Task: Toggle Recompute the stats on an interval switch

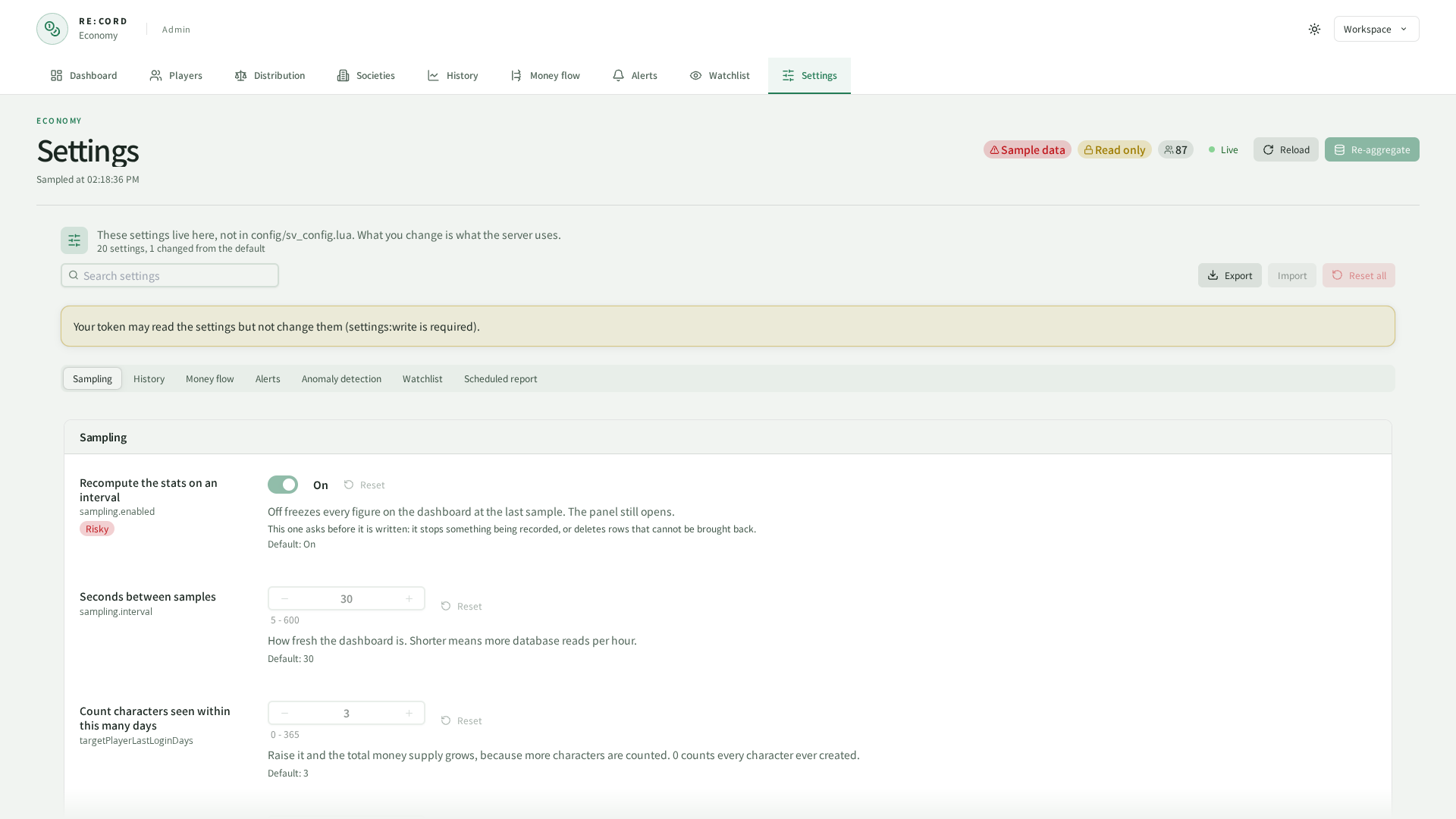Action: point(283,485)
